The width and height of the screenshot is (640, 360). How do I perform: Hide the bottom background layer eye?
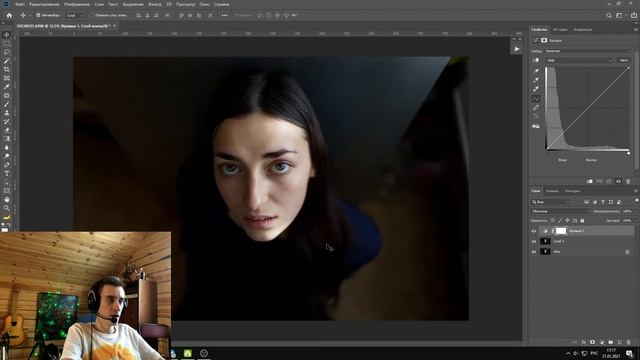[533, 252]
